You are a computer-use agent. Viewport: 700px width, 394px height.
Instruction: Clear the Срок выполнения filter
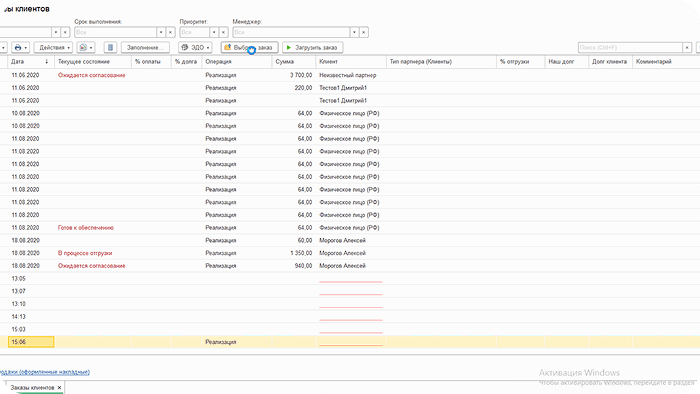(x=170, y=32)
